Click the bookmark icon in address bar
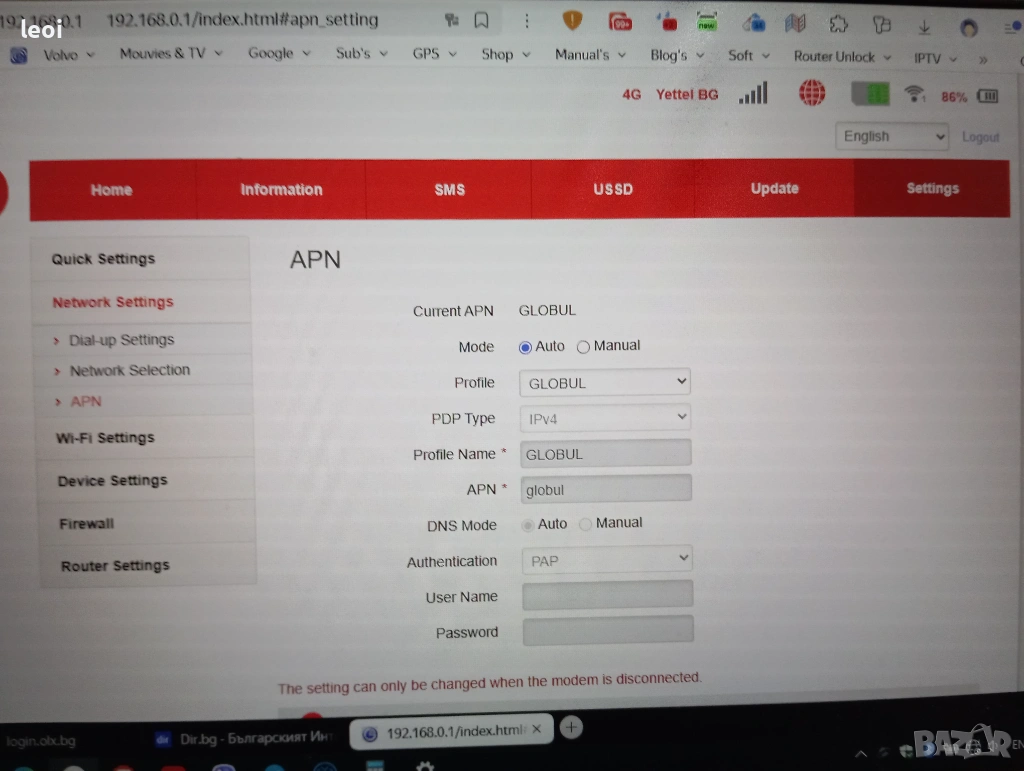 point(481,20)
